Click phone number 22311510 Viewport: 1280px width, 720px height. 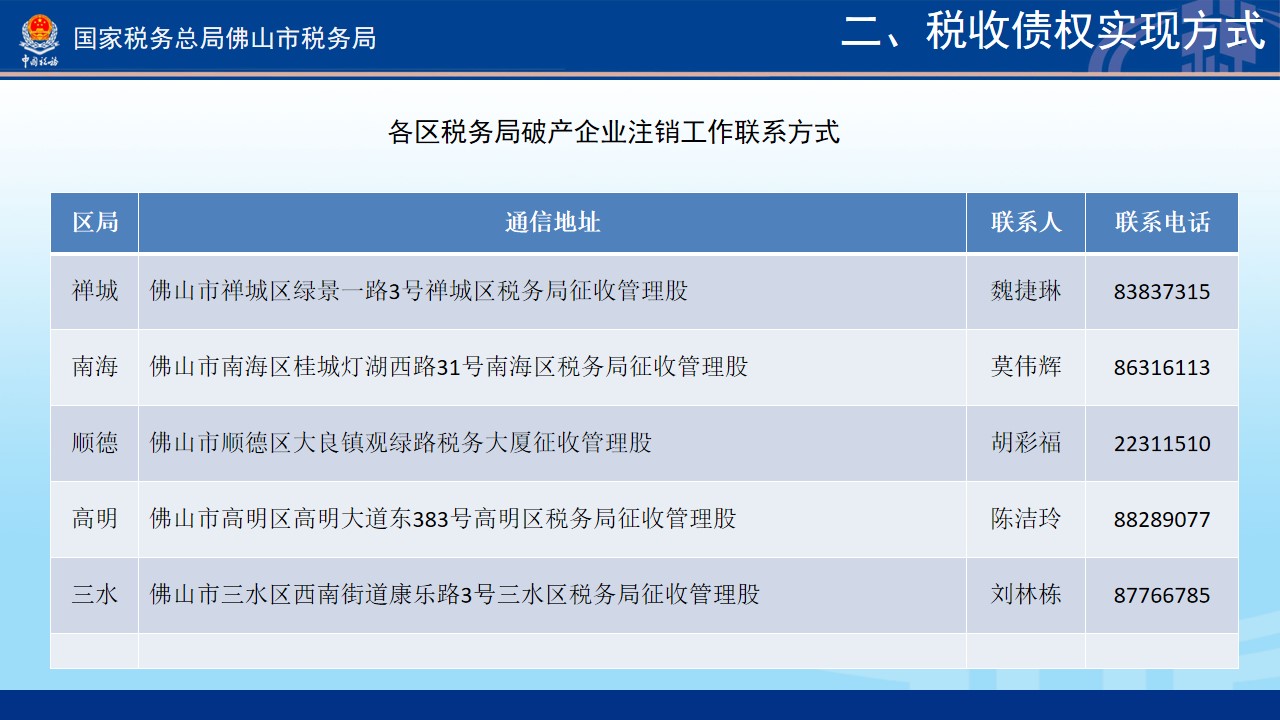point(1162,444)
